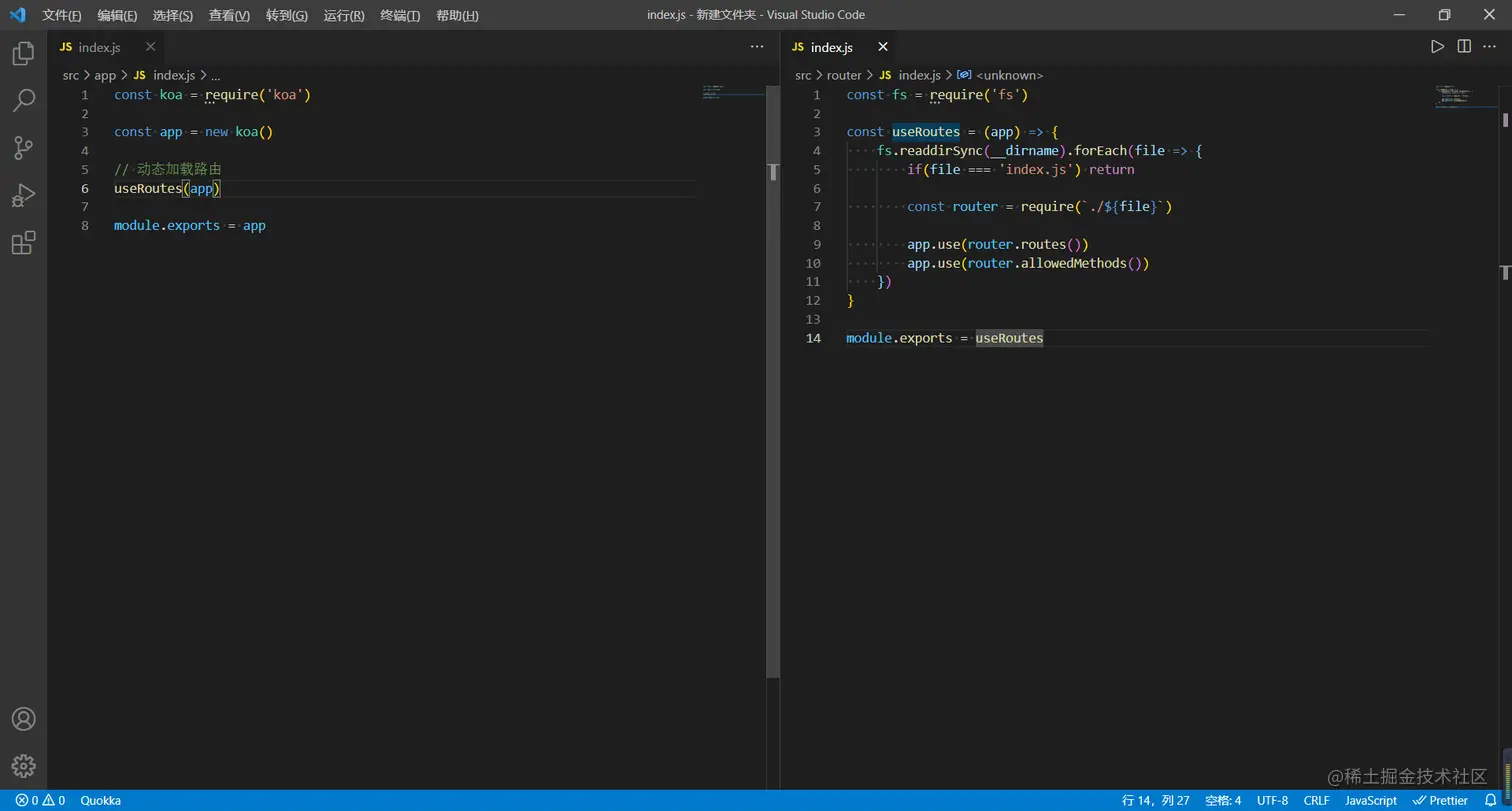Click the Quokka status bar item

pos(101,800)
